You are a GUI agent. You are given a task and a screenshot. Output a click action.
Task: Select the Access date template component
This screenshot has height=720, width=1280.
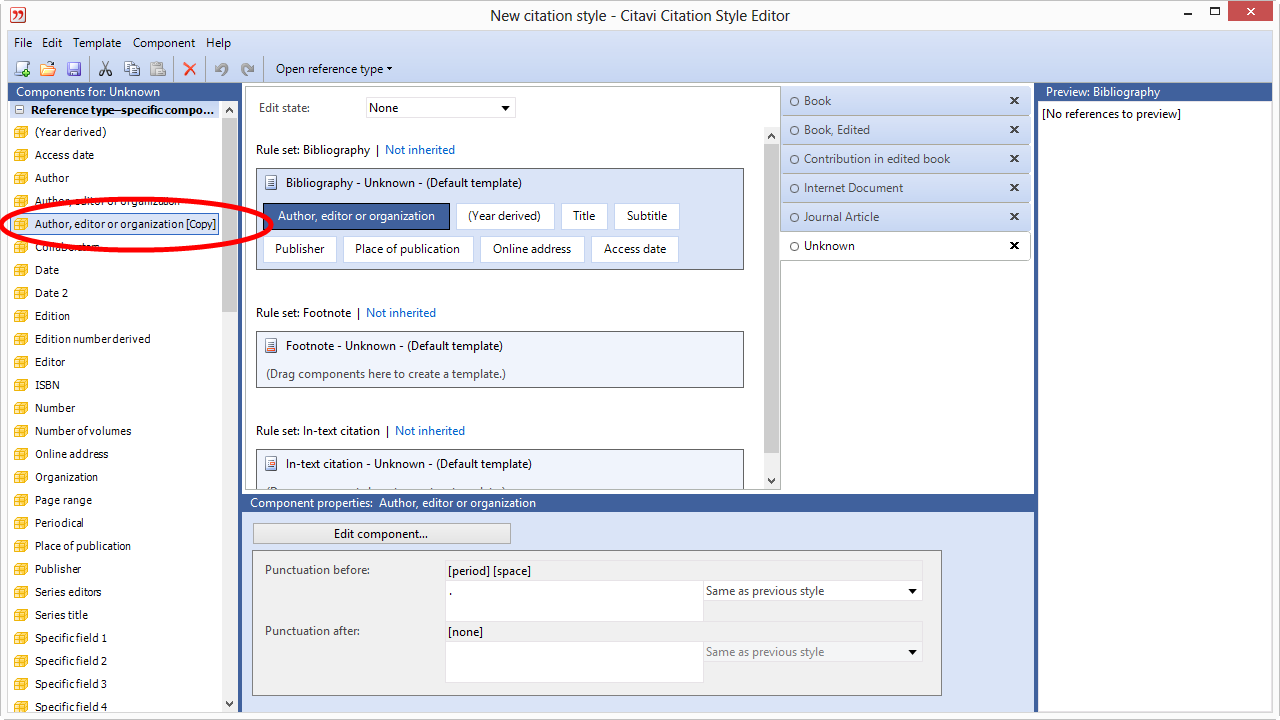[635, 249]
